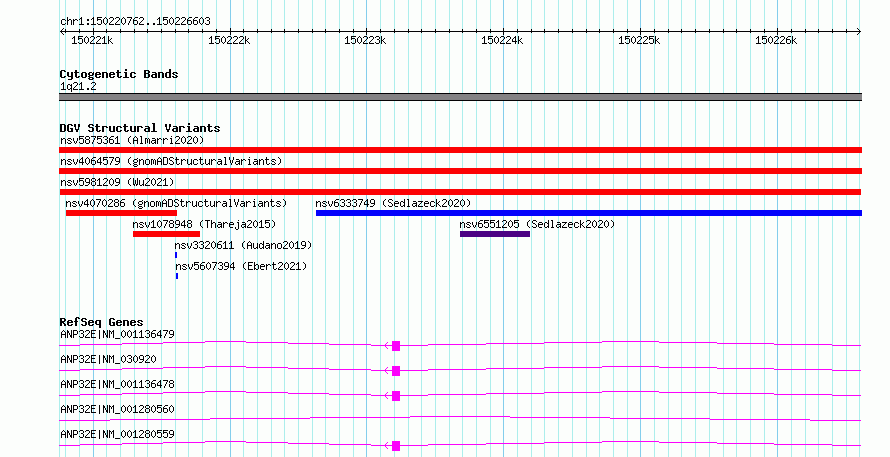The image size is (890, 457).
Task: Click the 1q21.2 cytogenetic band bar
Action: coord(460,97)
